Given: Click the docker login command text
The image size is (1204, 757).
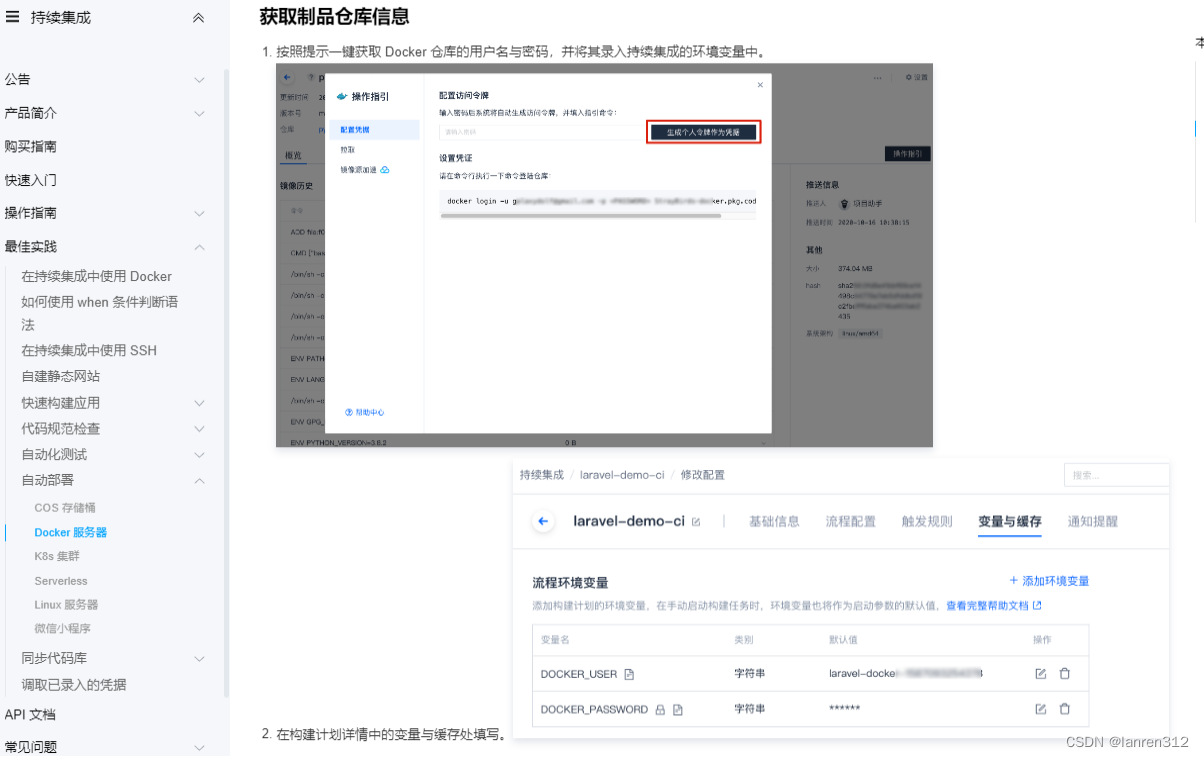Looking at the screenshot, I should click(601, 200).
